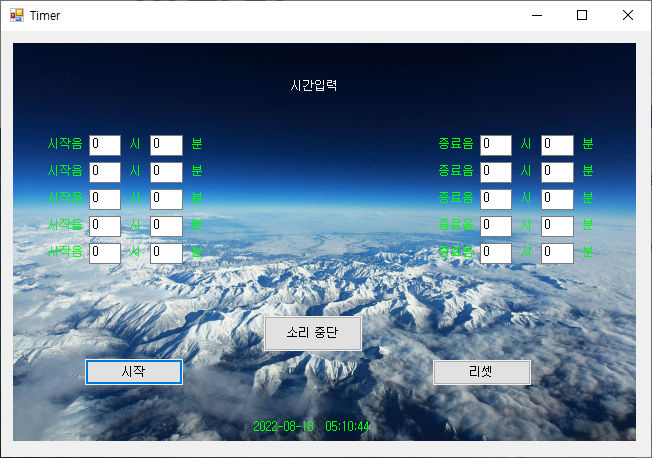
Task: Focus hour field in first 시작음 row
Action: [x=105, y=145]
